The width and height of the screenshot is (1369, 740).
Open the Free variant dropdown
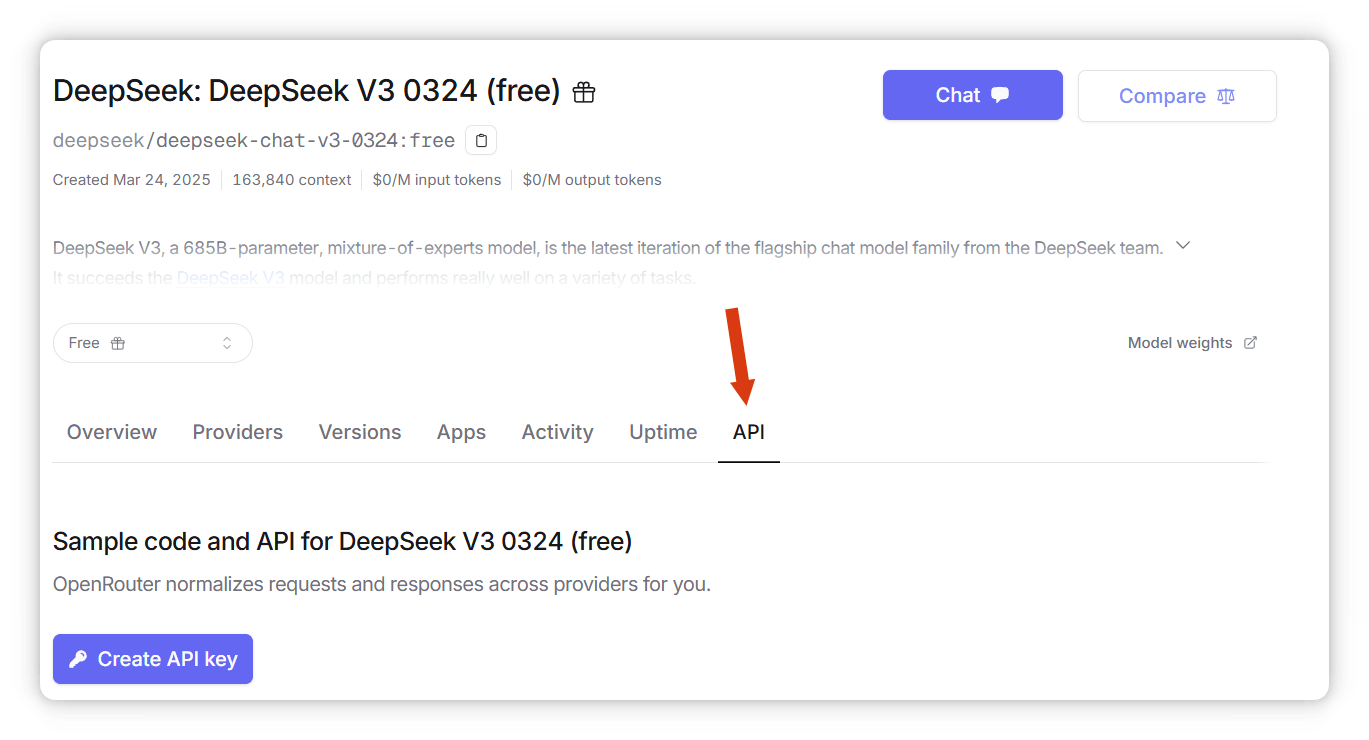click(153, 343)
